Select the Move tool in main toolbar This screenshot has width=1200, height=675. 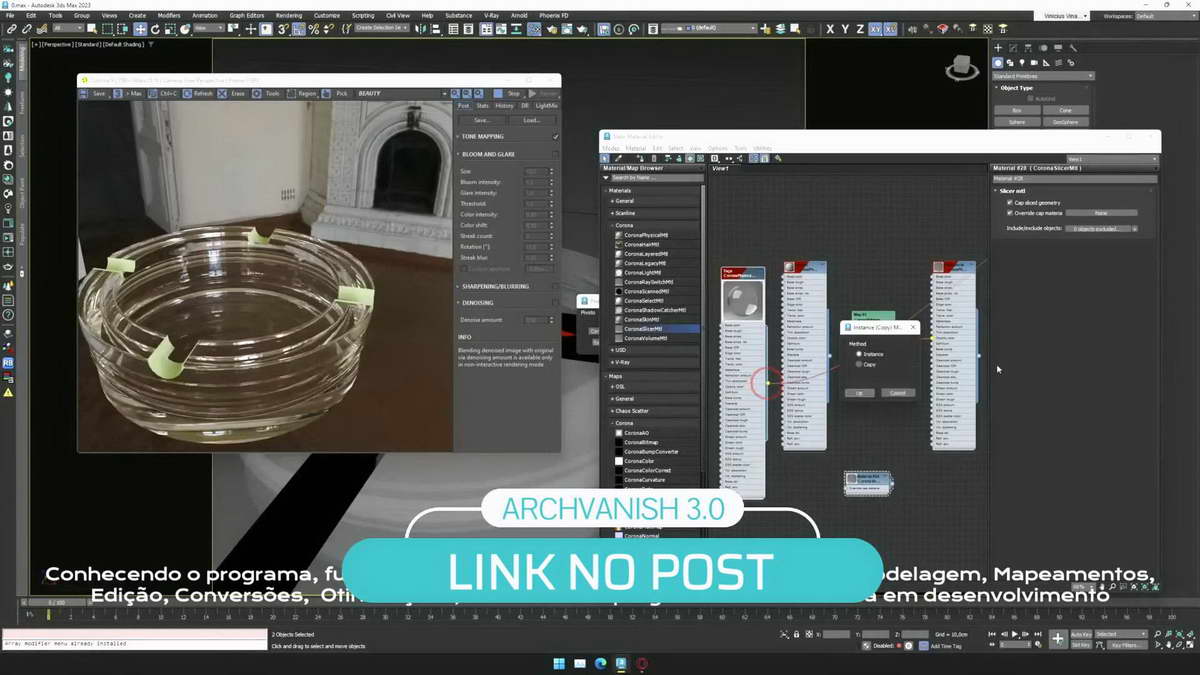coord(140,29)
